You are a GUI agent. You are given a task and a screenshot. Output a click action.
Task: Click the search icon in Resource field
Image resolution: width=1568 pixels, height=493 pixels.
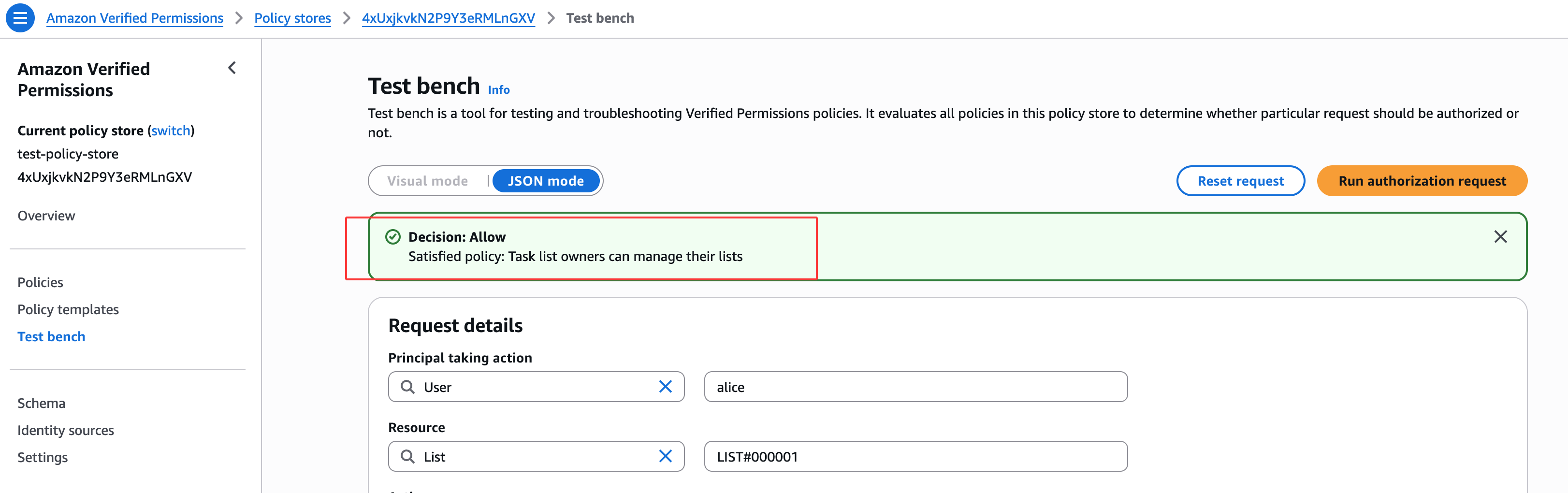pos(407,456)
